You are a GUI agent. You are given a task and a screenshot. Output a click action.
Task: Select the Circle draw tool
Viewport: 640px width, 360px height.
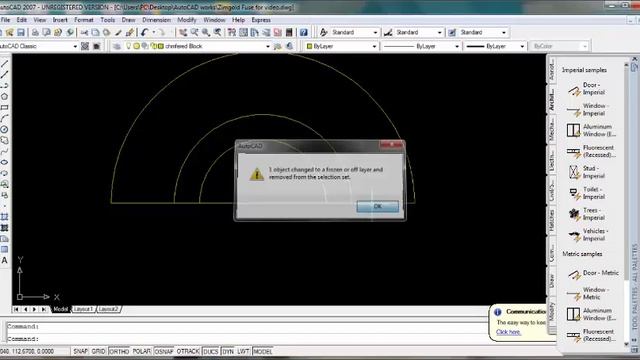[x=4, y=129]
